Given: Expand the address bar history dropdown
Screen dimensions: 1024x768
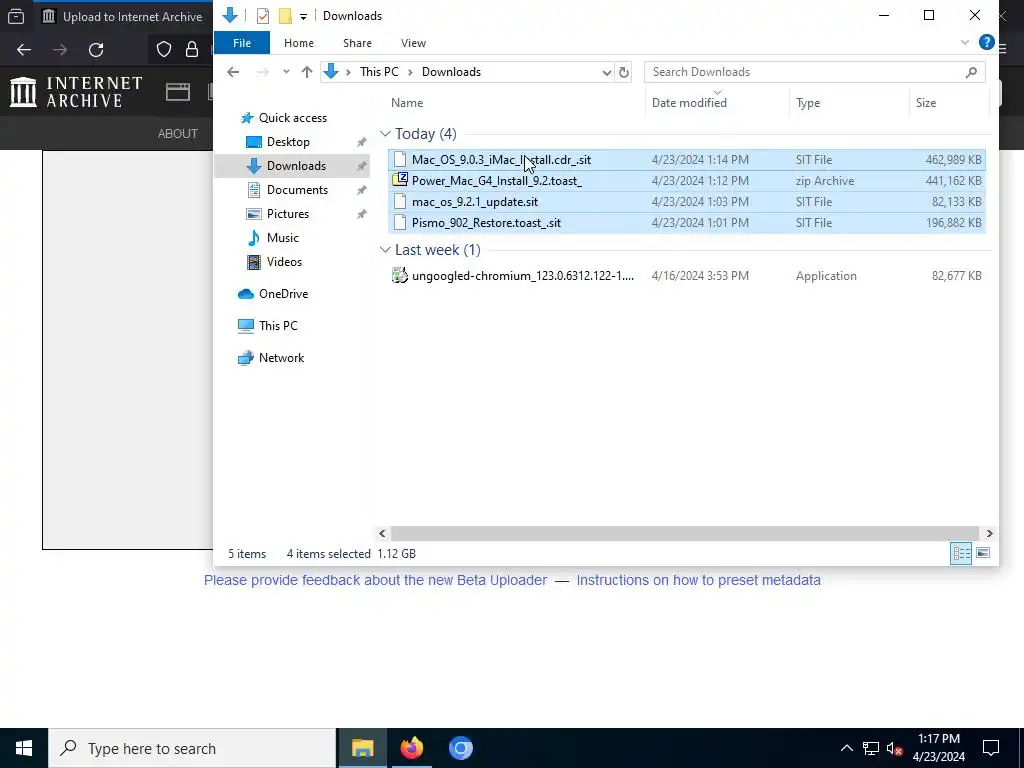Looking at the screenshot, I should [x=607, y=72].
